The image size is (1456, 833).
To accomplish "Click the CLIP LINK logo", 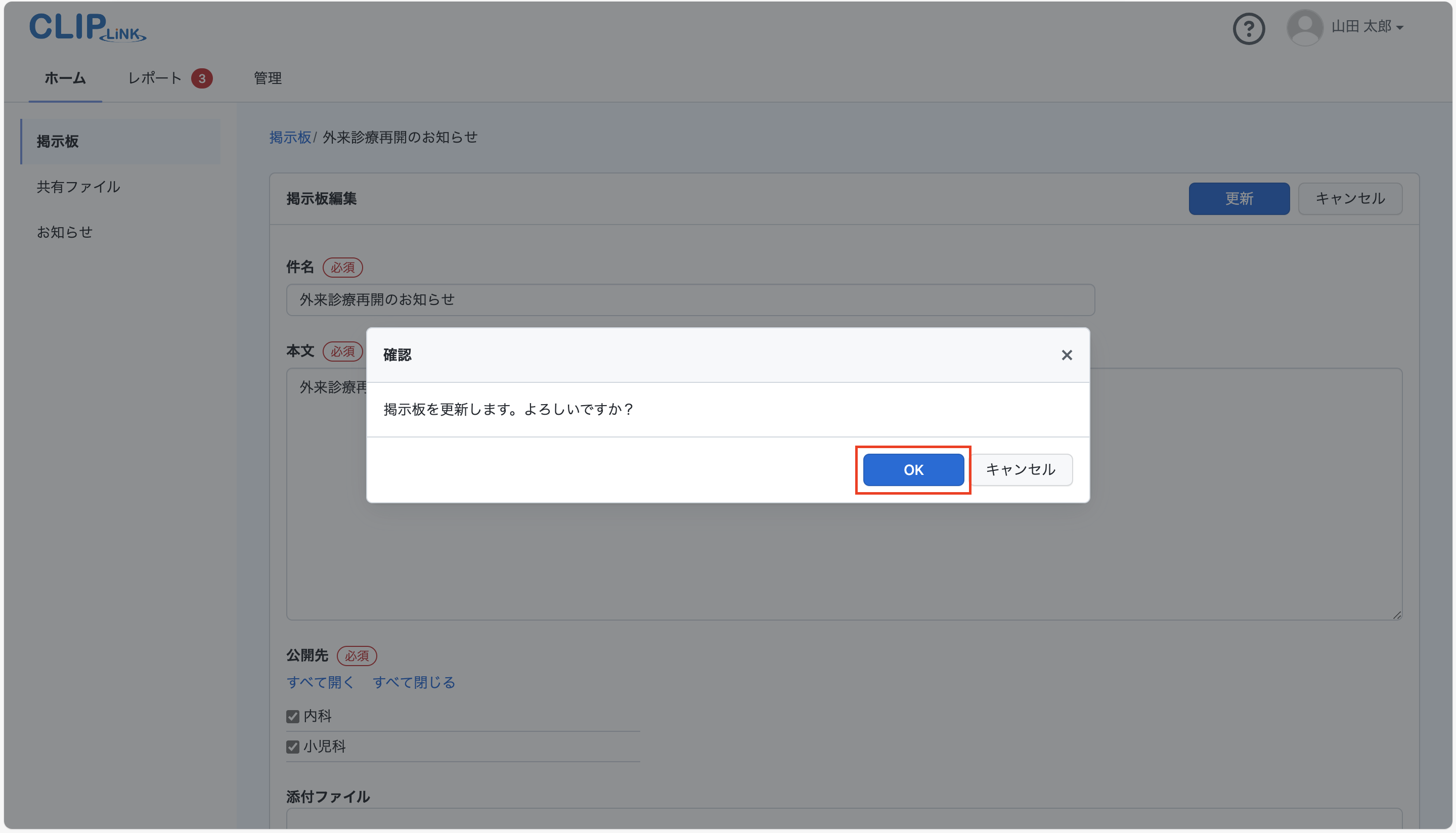I will (87, 27).
